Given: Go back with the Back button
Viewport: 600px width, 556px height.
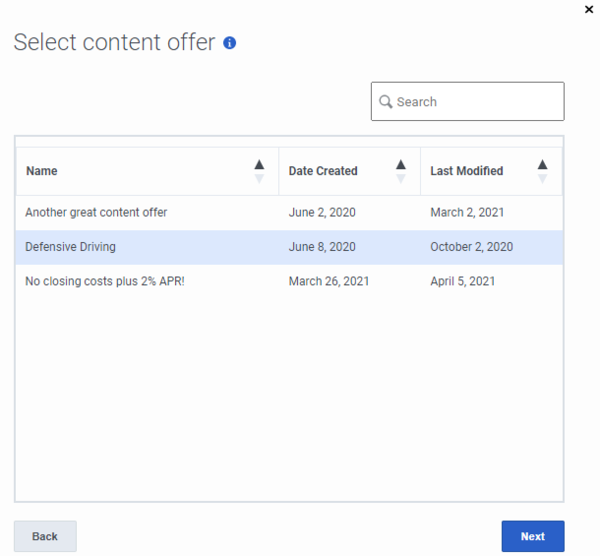Looking at the screenshot, I should [x=45, y=536].
